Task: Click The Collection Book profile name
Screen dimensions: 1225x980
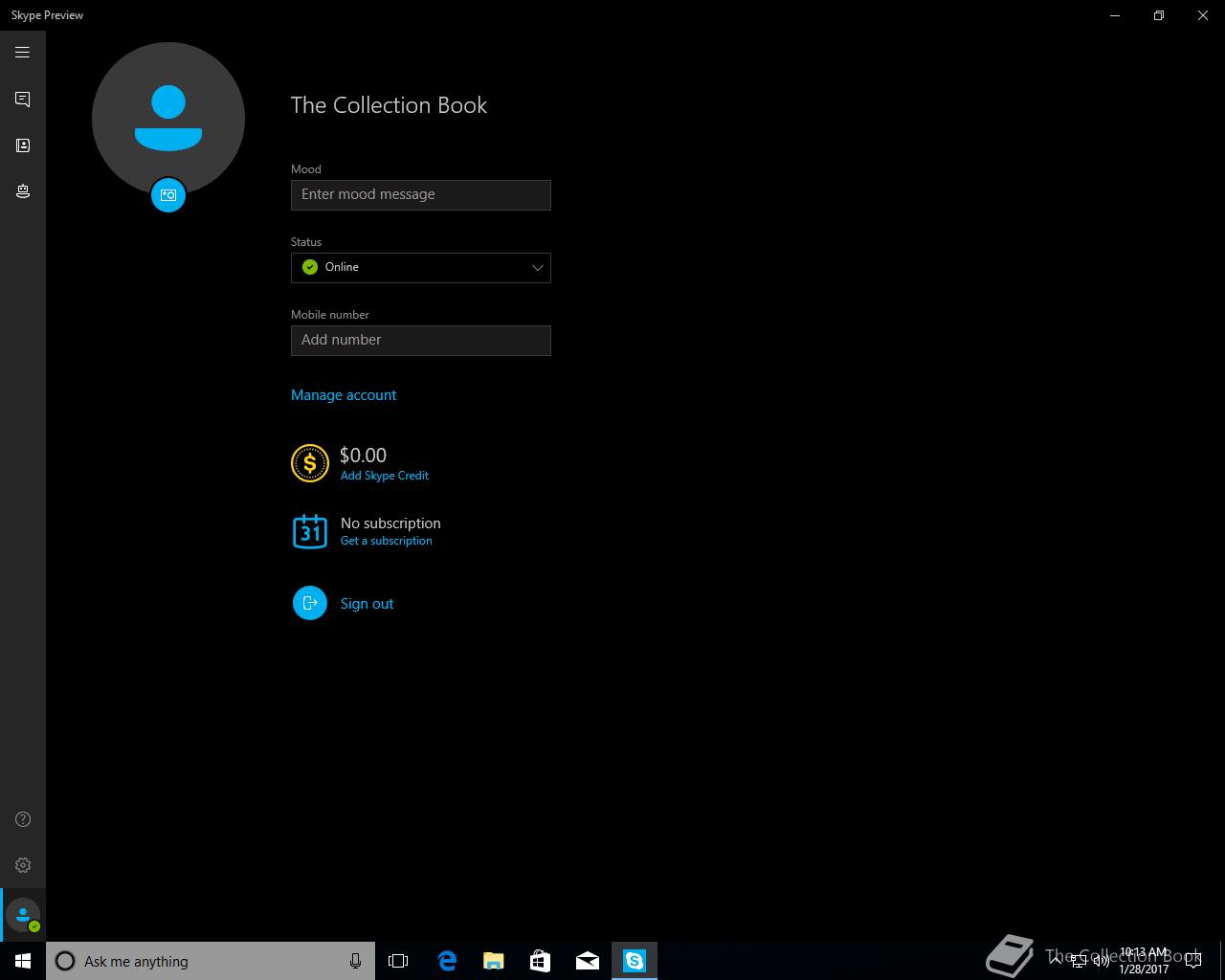Action: (389, 105)
